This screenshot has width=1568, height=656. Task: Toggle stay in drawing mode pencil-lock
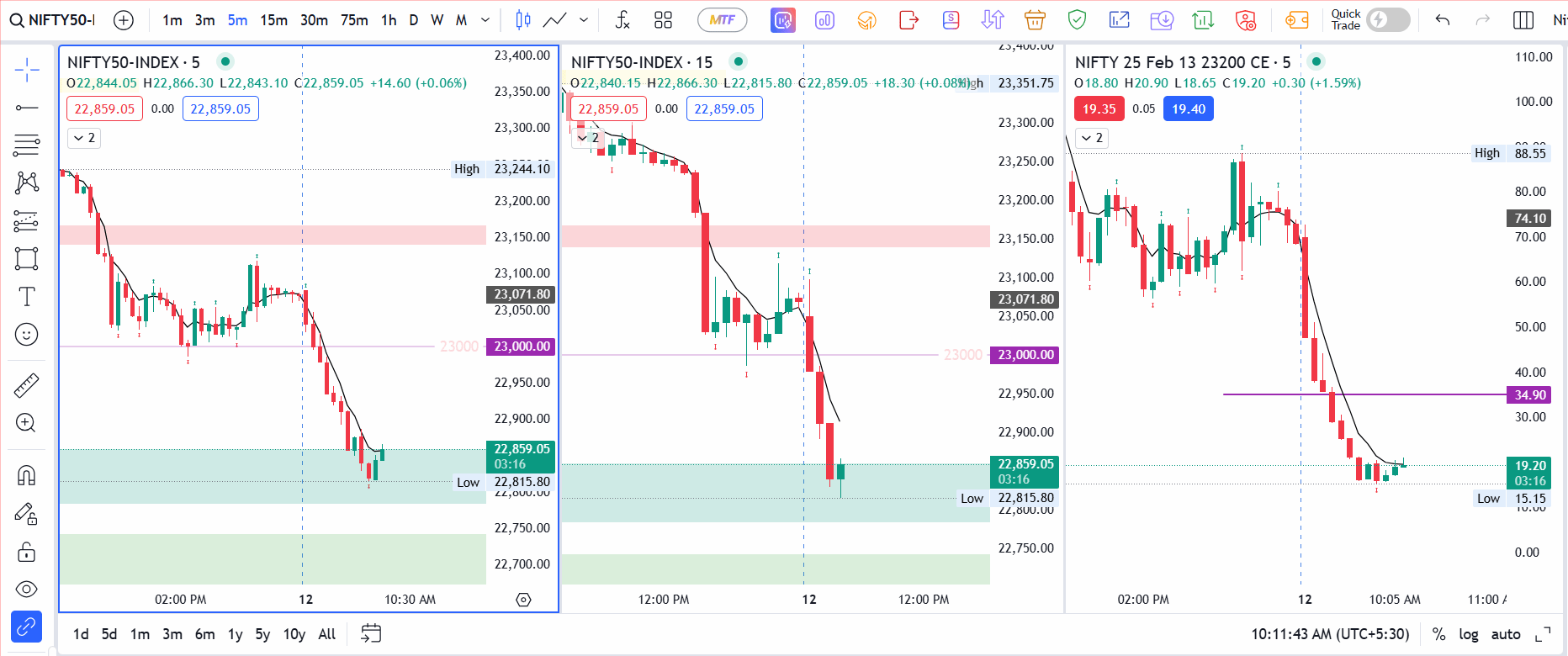[26, 513]
